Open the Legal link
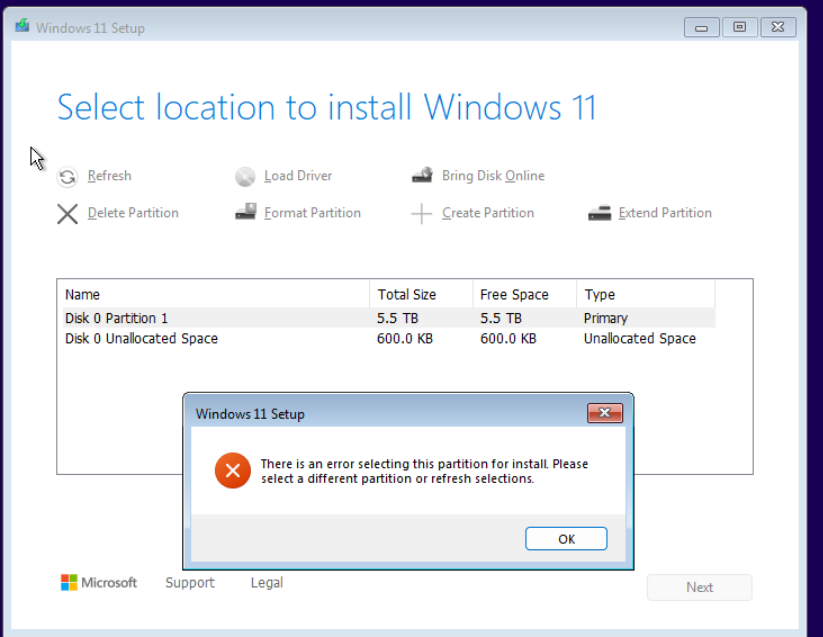The height and width of the screenshot is (637, 823). tap(267, 582)
